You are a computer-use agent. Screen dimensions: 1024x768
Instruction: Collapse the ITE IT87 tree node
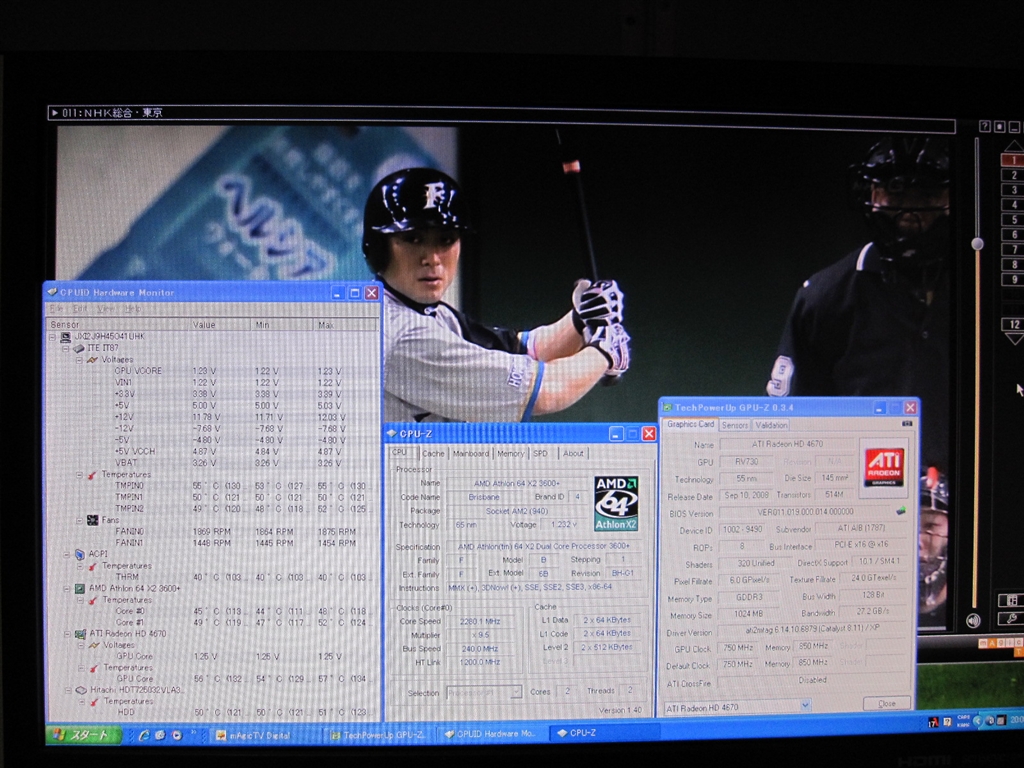coord(65,349)
